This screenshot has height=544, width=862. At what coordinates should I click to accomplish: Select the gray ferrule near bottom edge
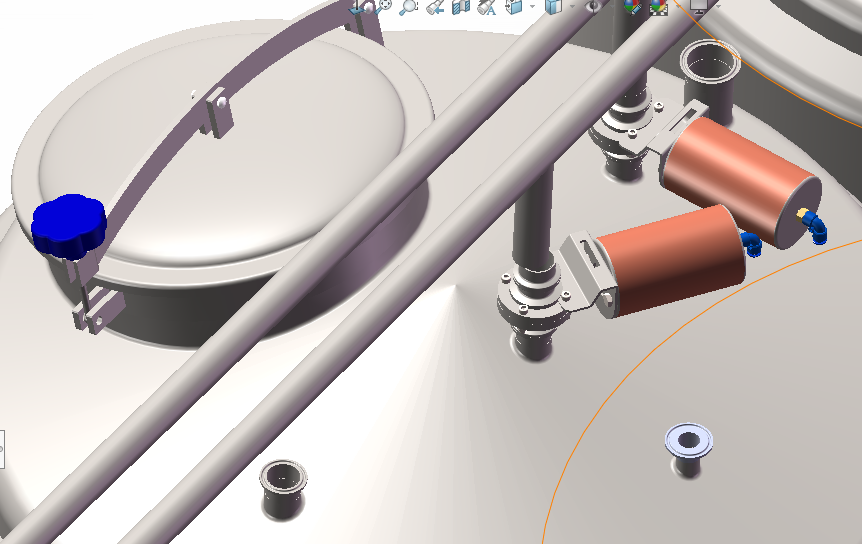pyautogui.click(x=283, y=489)
